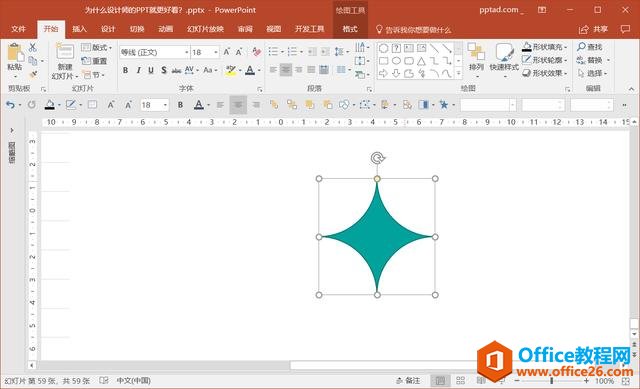Open 形状效果 shape effects dropdown
This screenshot has width=640, height=389.
(545, 73)
